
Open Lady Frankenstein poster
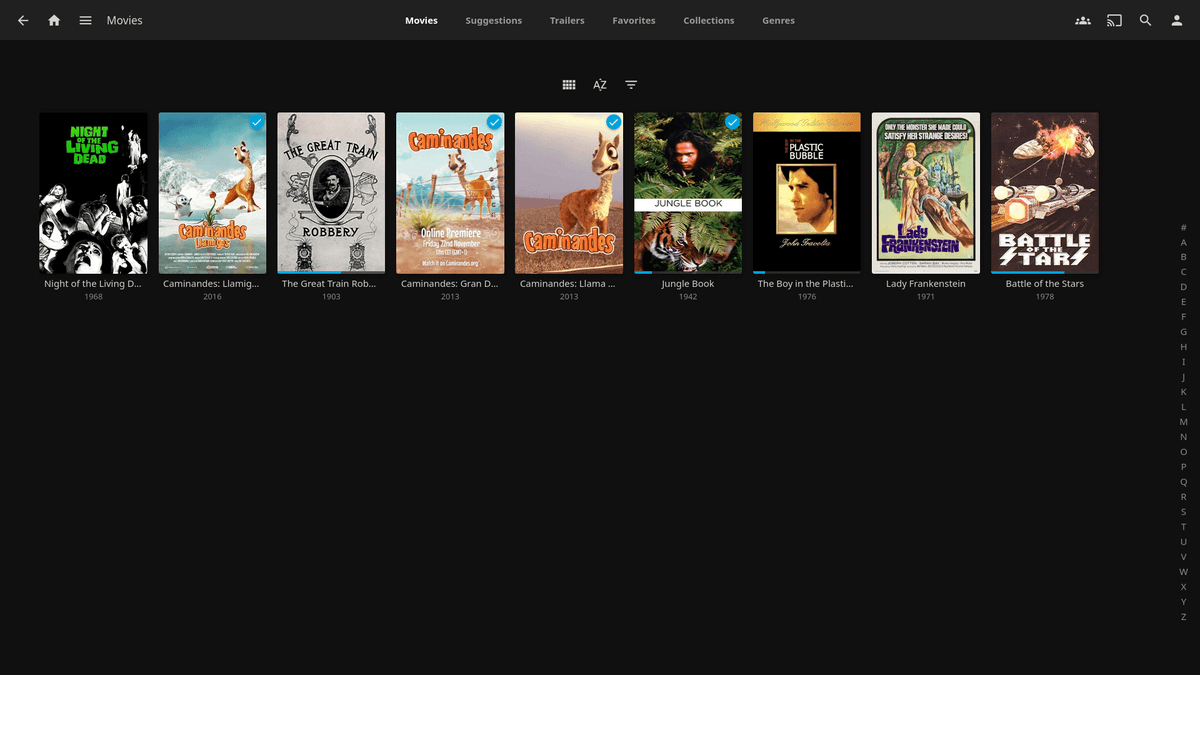click(926, 193)
